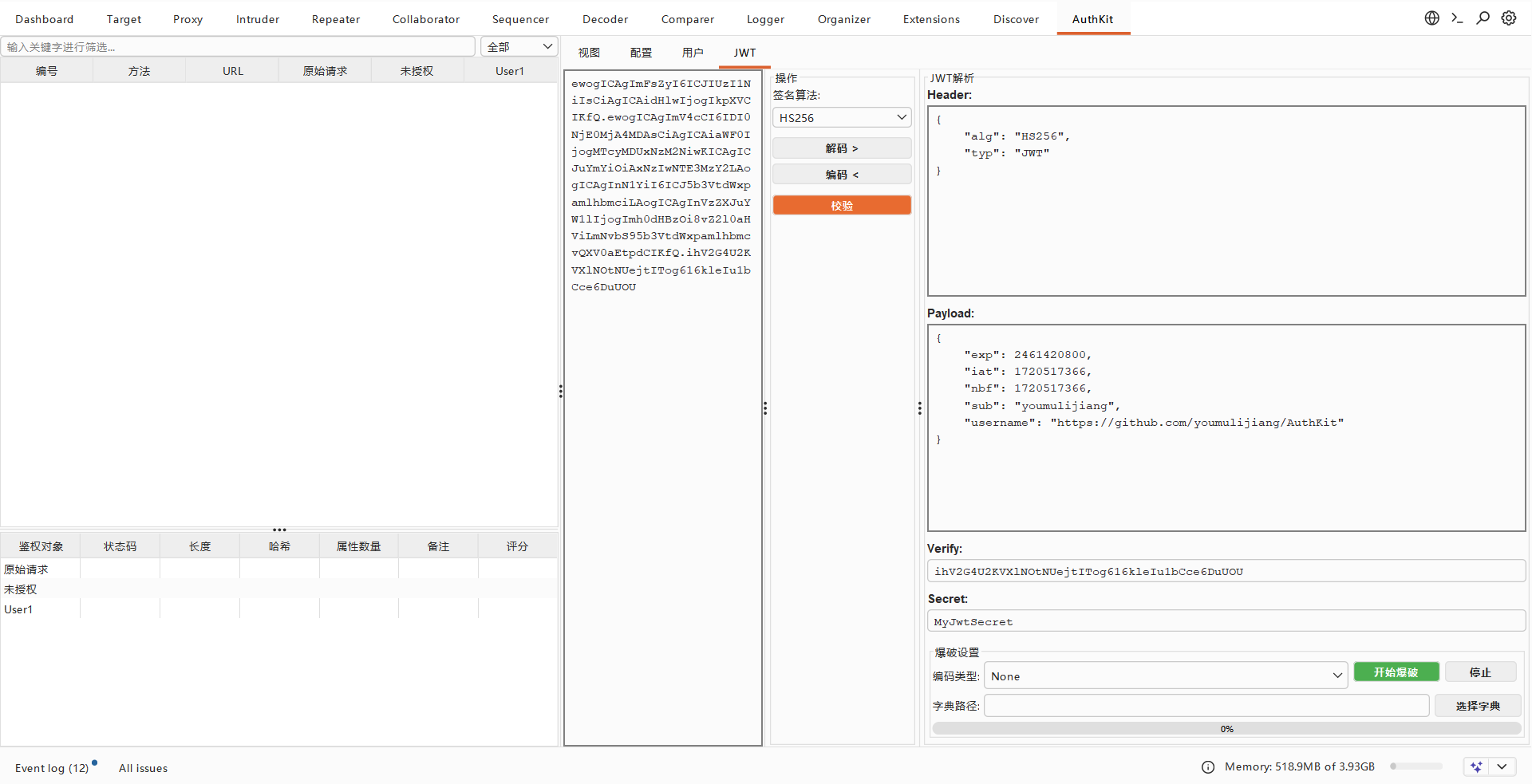Click the Verify signature field

coord(1226,571)
